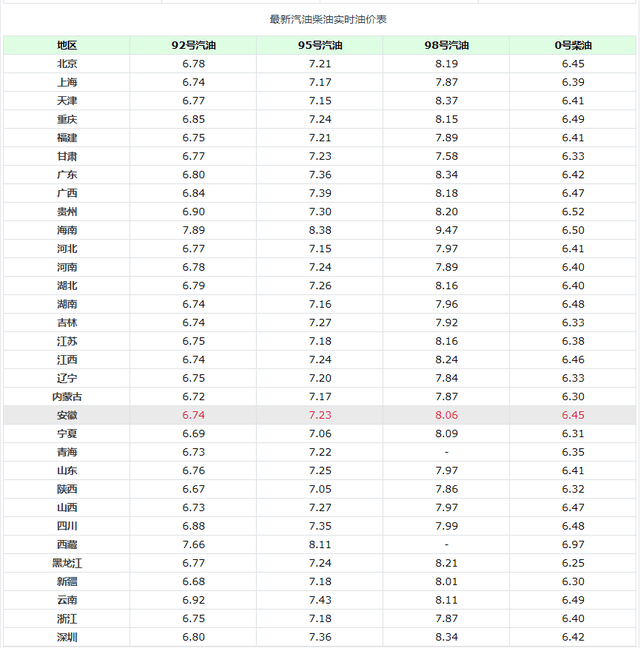The width and height of the screenshot is (640, 648).
Task: Click 青海's empty 98号汽油 dash cell
Action: 446,452
